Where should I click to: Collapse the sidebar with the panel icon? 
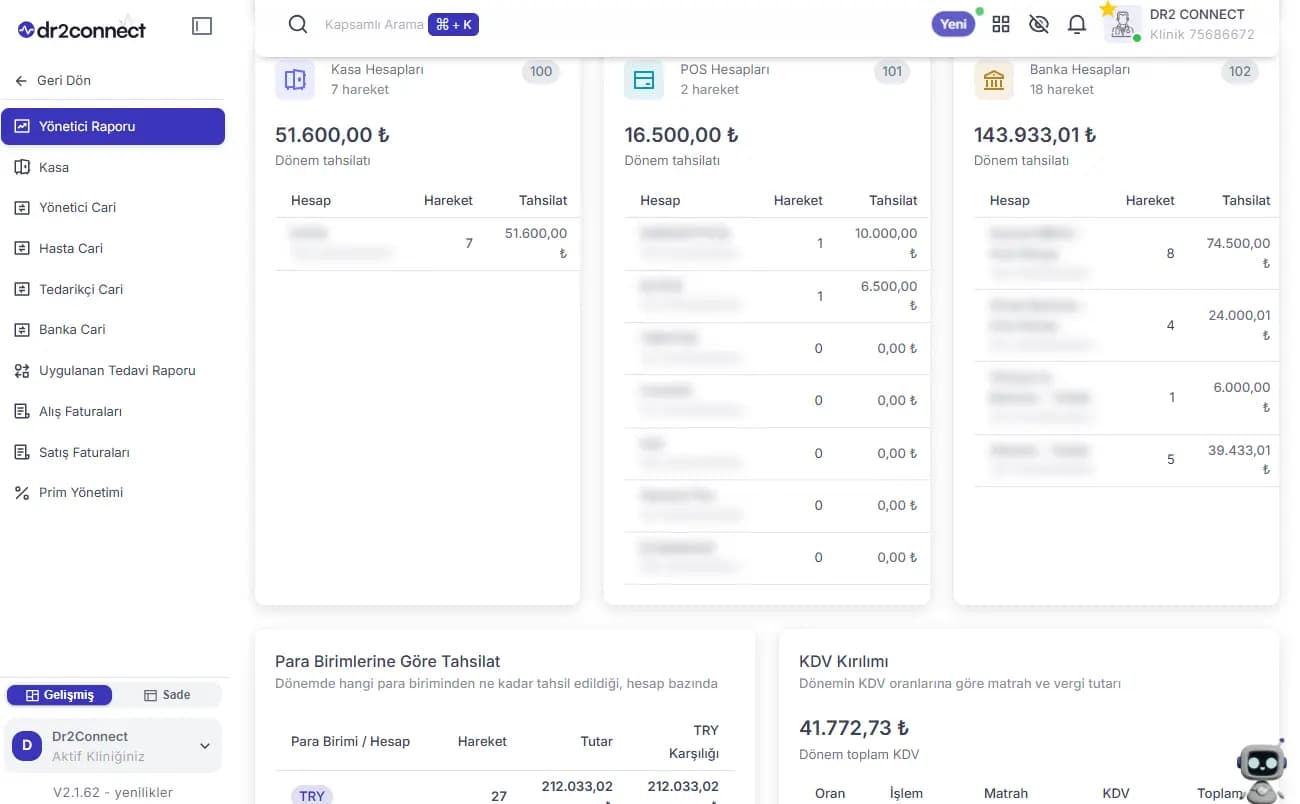[202, 27]
